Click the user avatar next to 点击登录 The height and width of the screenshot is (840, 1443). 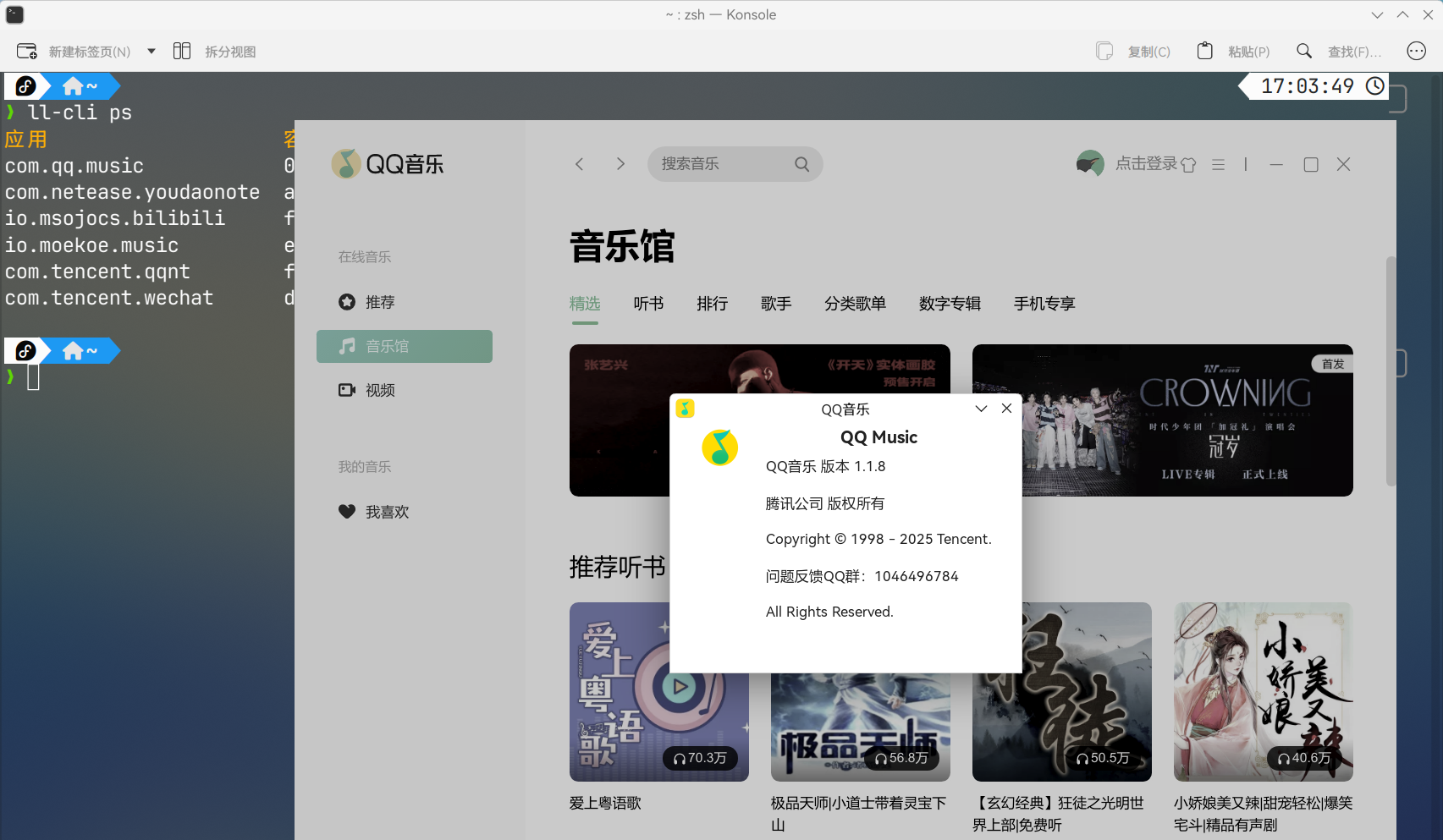[x=1090, y=163]
